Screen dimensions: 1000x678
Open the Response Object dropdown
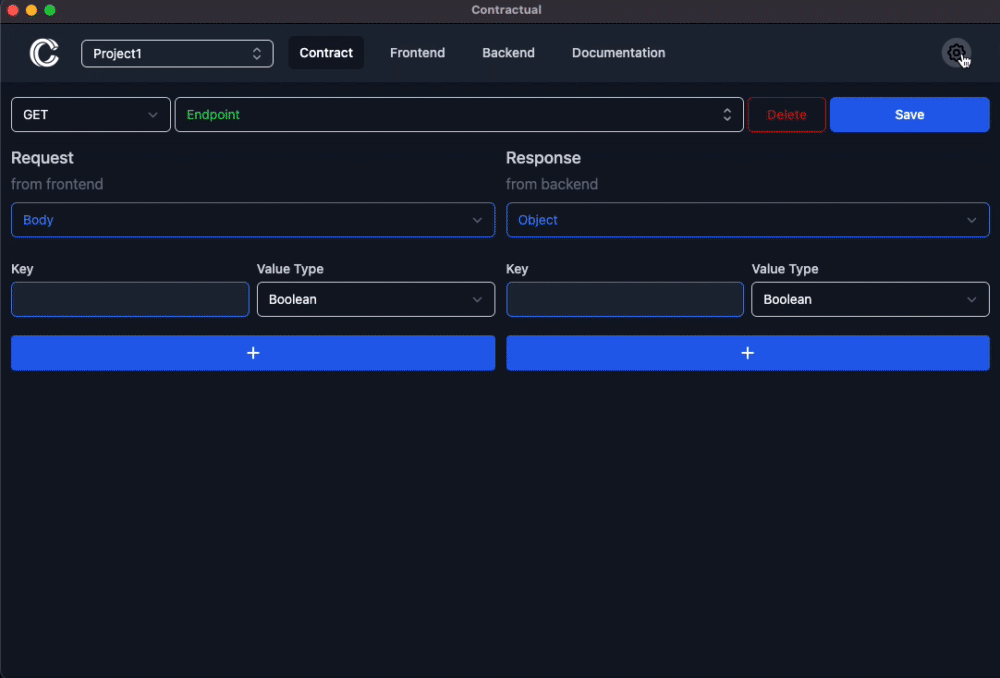point(747,220)
